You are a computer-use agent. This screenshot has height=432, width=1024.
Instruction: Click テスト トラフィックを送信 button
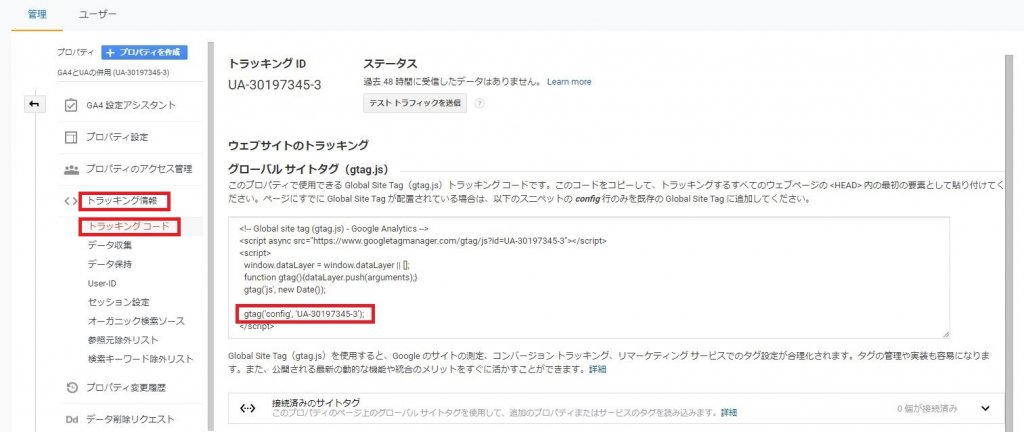point(415,103)
